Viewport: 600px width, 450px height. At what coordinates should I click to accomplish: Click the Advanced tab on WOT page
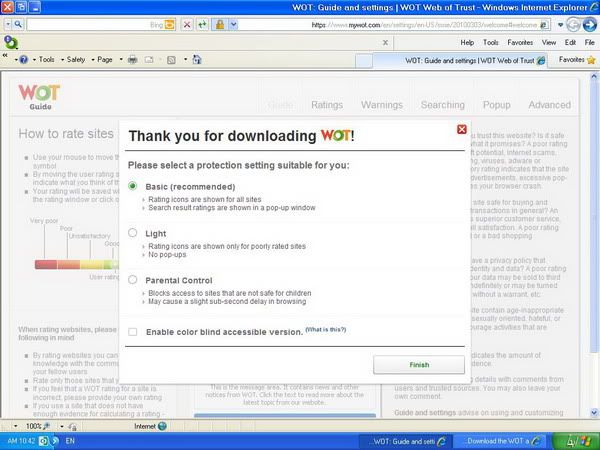(549, 105)
